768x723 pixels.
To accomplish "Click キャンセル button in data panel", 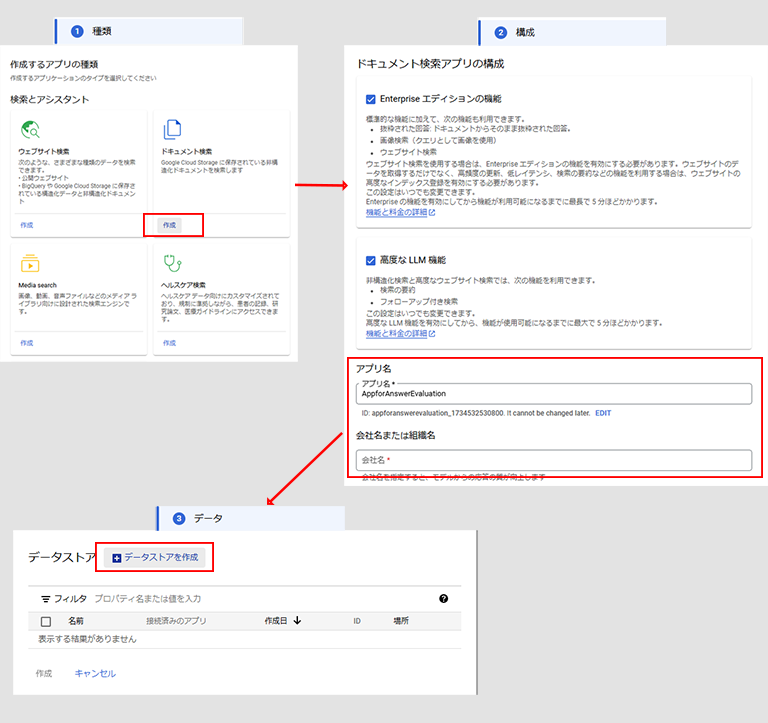I will 95,674.
